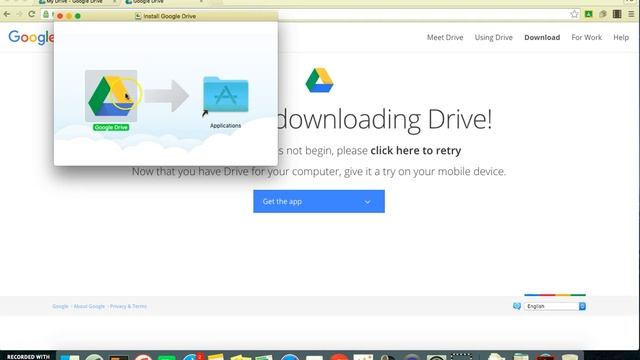Screen dimensions: 640x360
Task: Click the 'give it a try on your mobile device' text
Action: pos(424,171)
